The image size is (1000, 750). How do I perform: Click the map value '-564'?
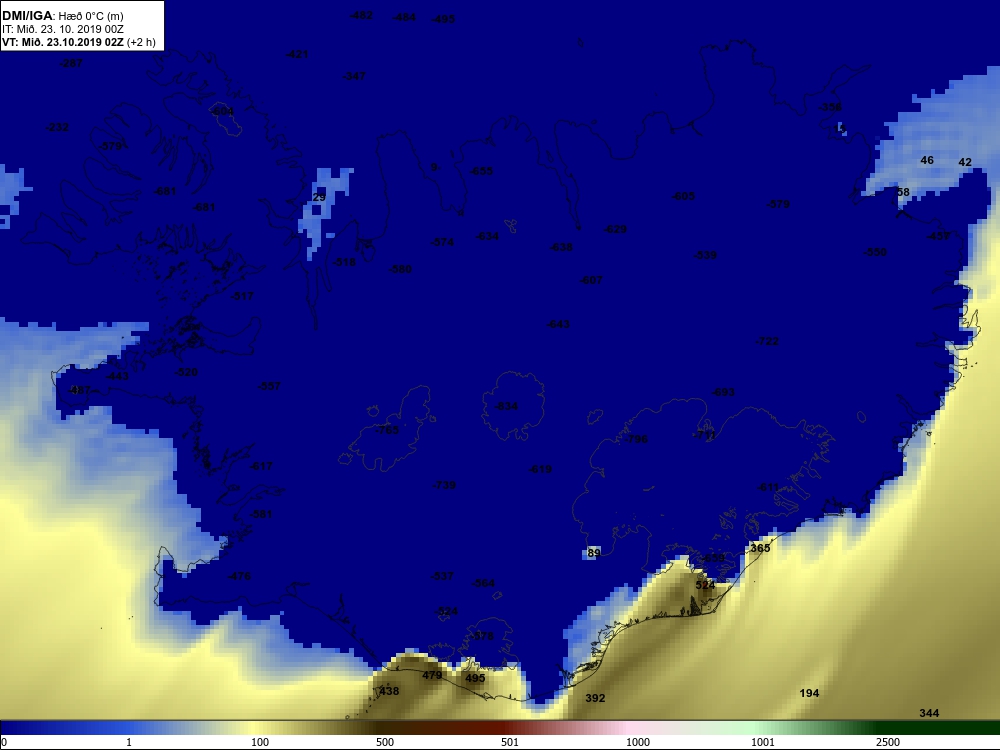(483, 583)
